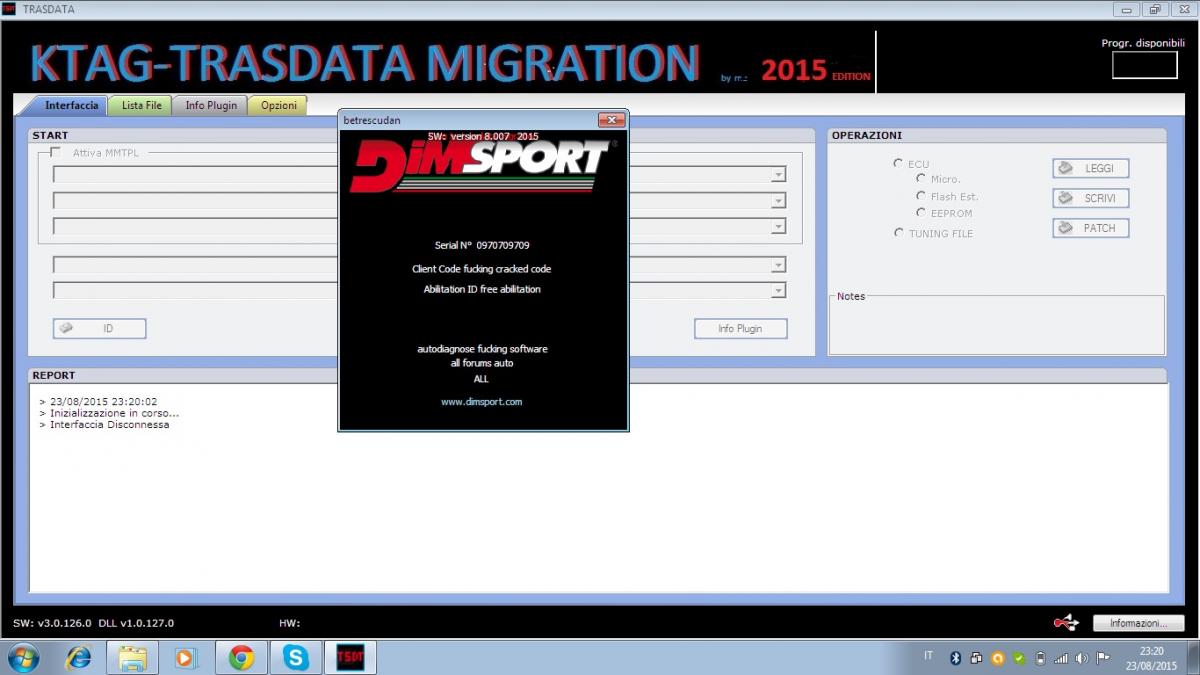Launch Google Chrome from taskbar
1200x675 pixels.
coord(241,657)
